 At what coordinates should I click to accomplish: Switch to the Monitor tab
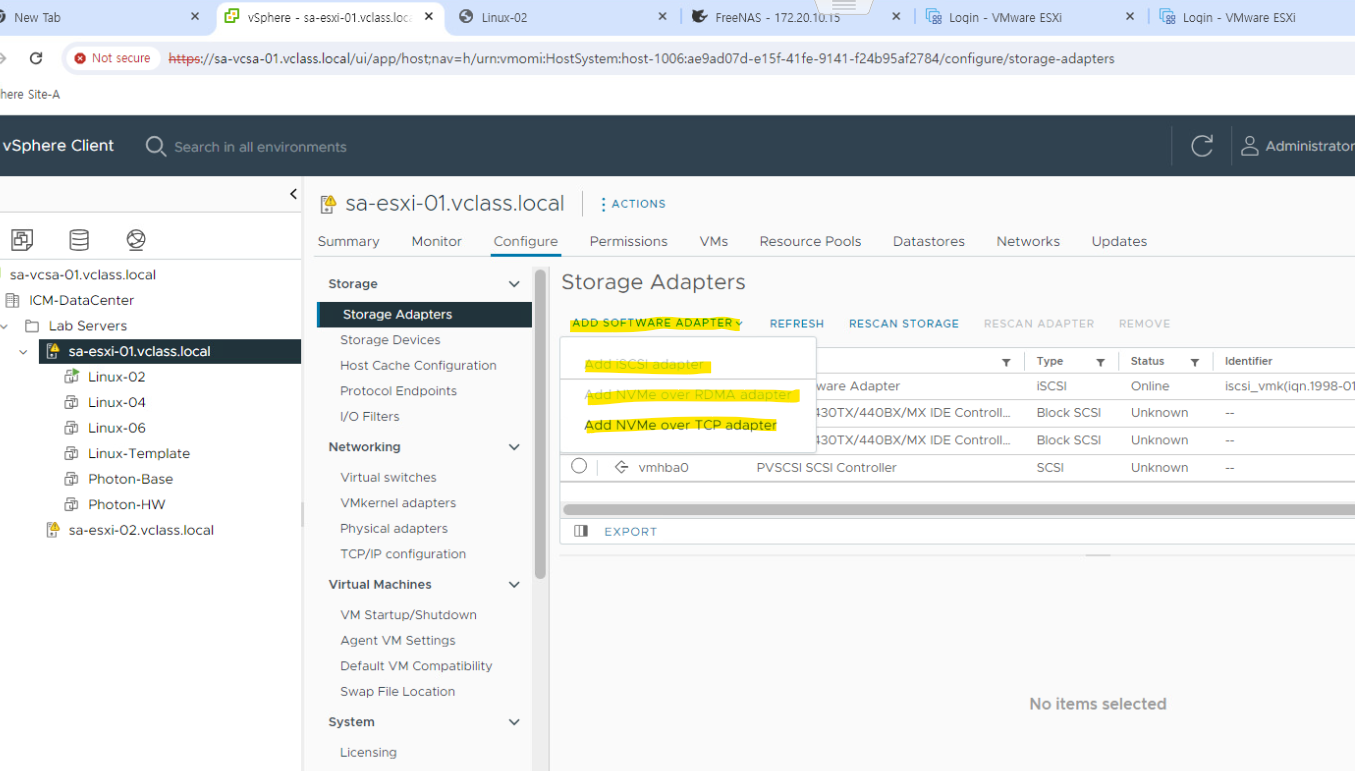tap(436, 241)
